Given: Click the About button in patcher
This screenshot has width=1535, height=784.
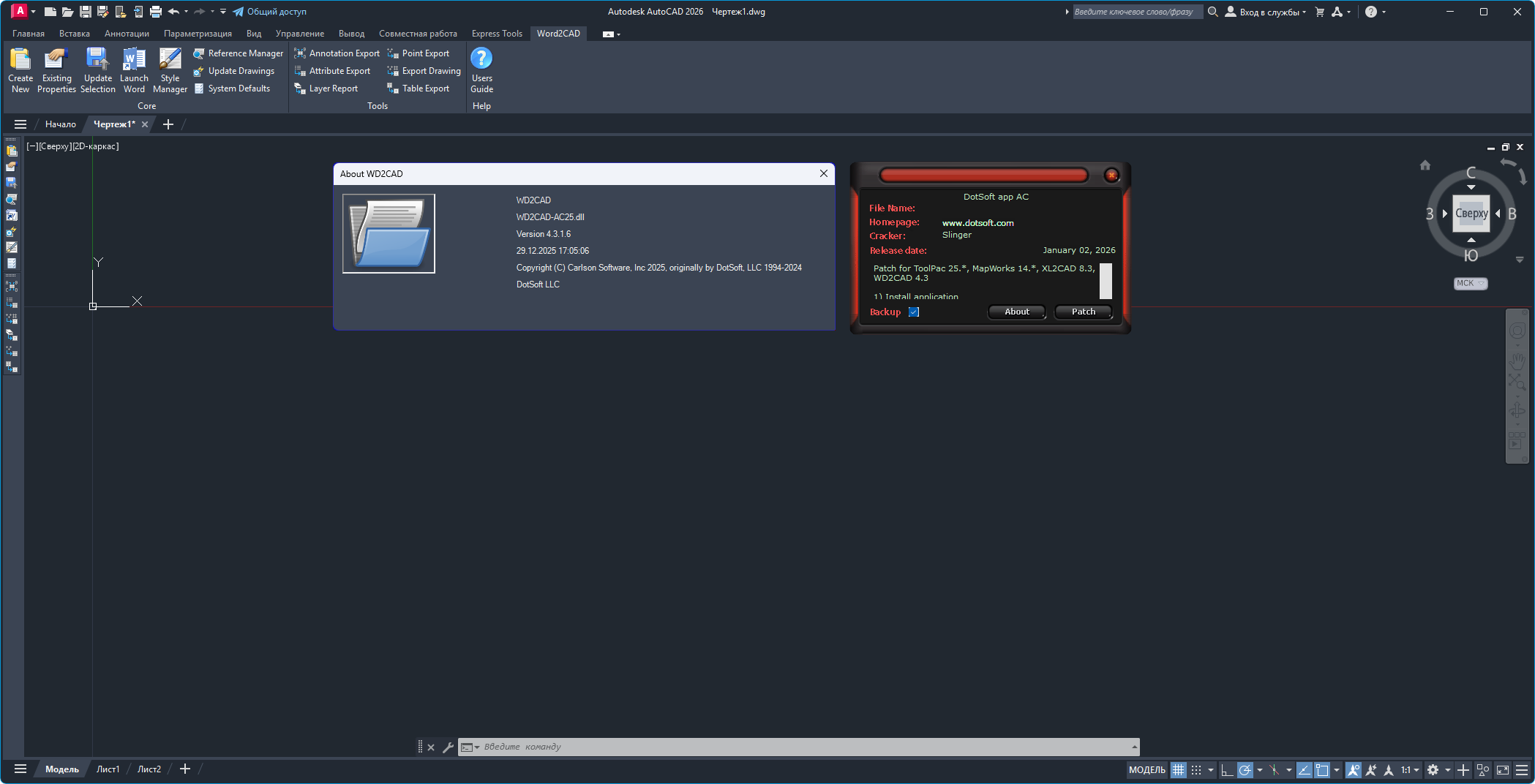Looking at the screenshot, I should pos(1016,312).
